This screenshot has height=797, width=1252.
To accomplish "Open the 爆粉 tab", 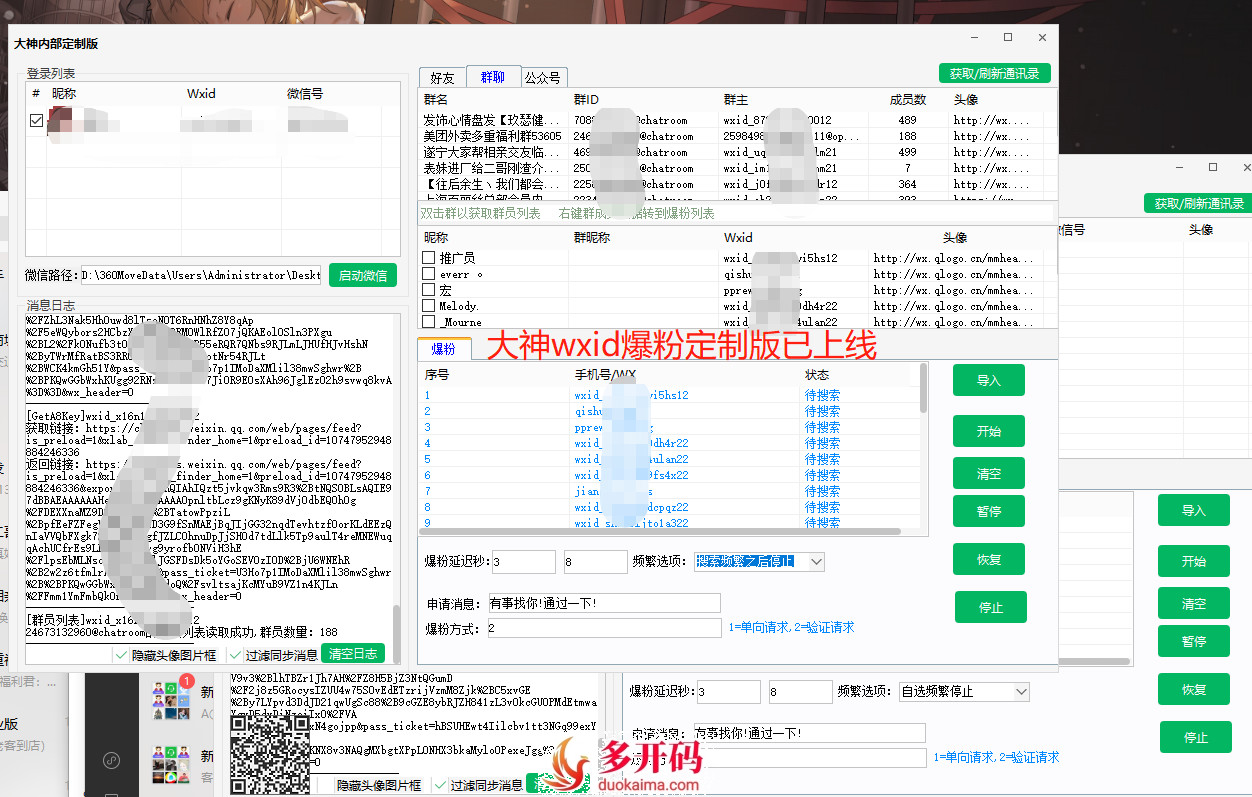I will (443, 349).
